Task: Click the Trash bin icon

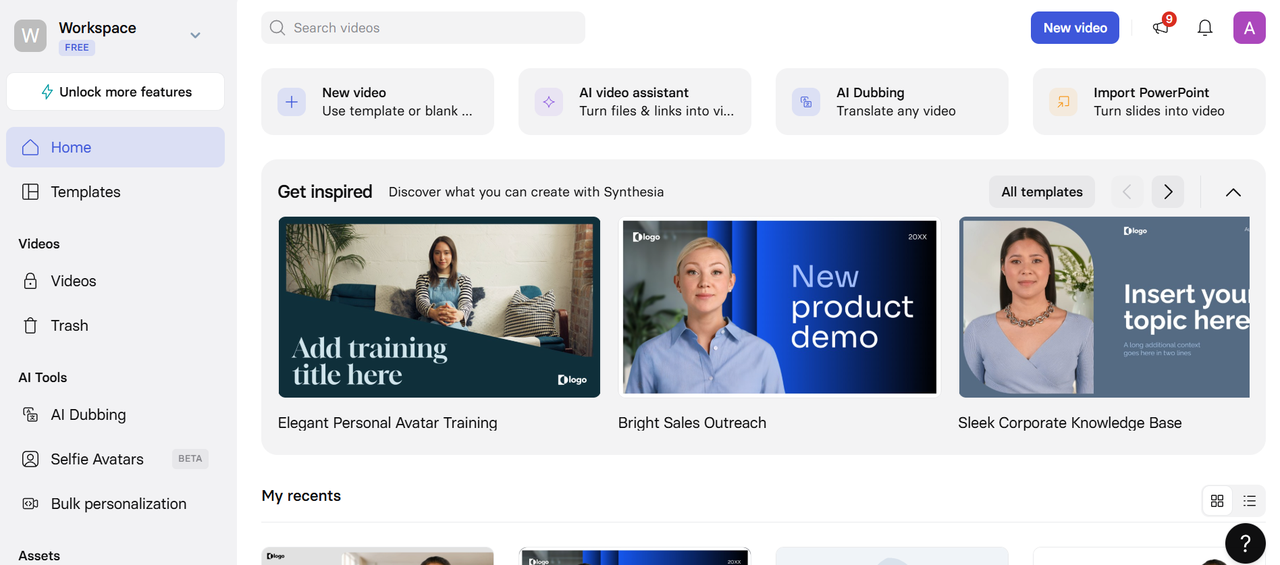Action: [31, 325]
